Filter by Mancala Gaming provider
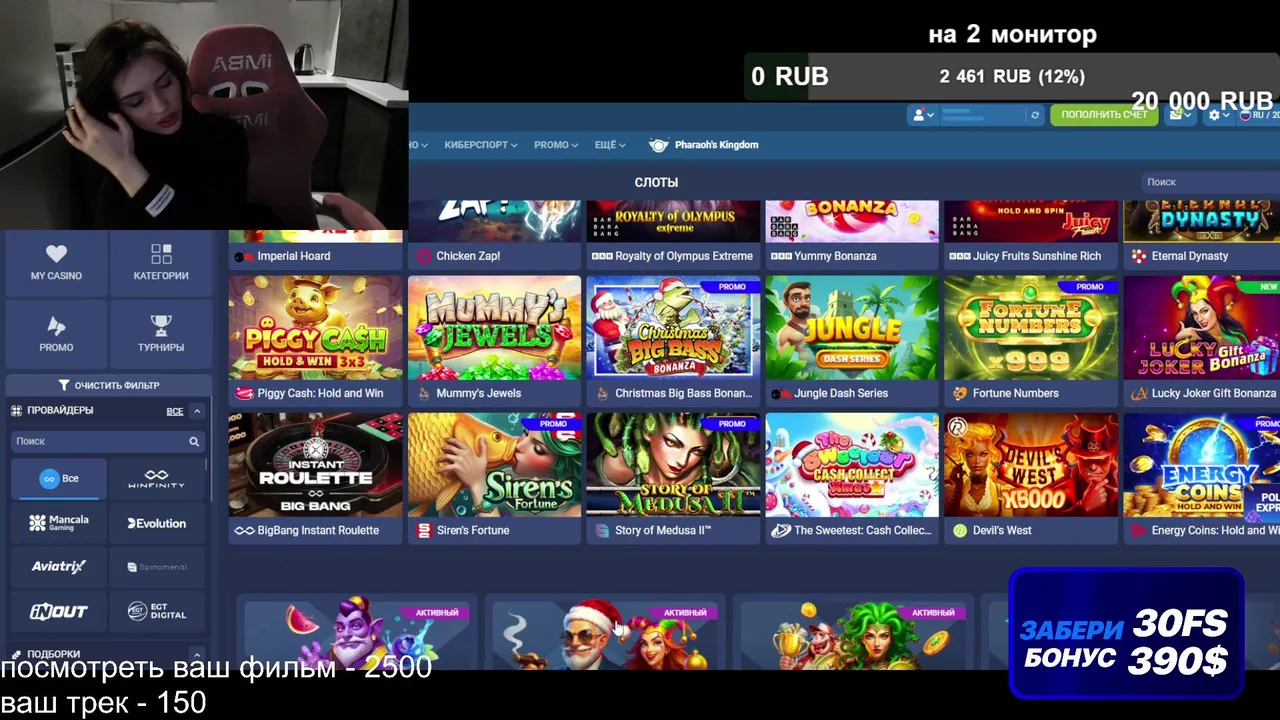This screenshot has width=1280, height=720. click(59, 523)
